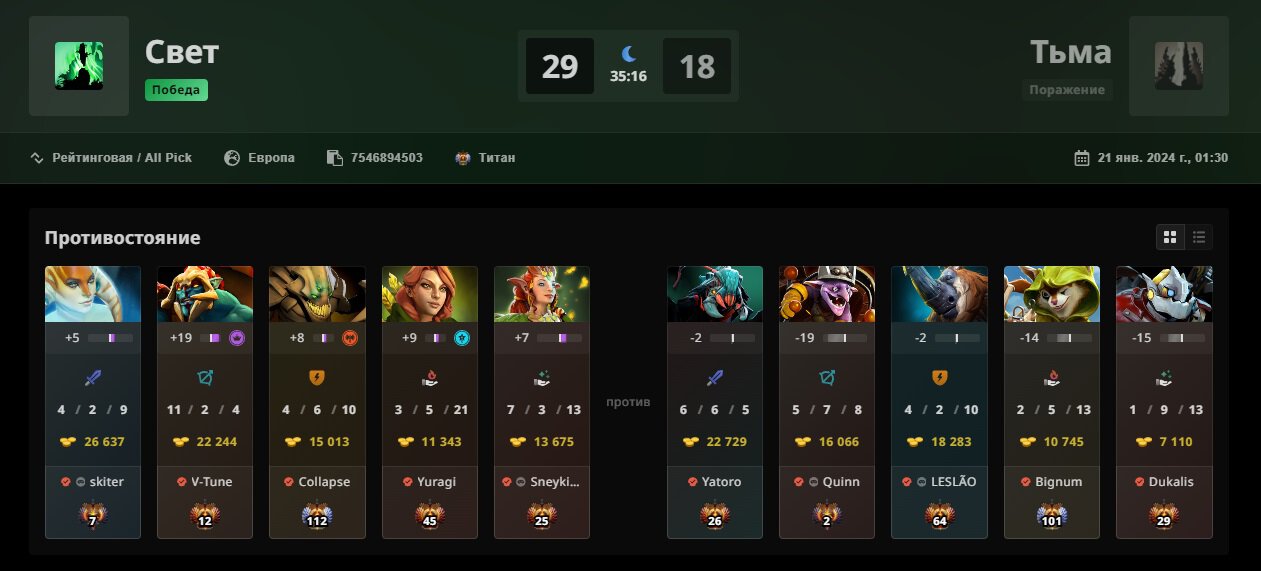Click the Рейтинговая / All Pick mode label
The width and height of the screenshot is (1261, 571).
pos(122,158)
